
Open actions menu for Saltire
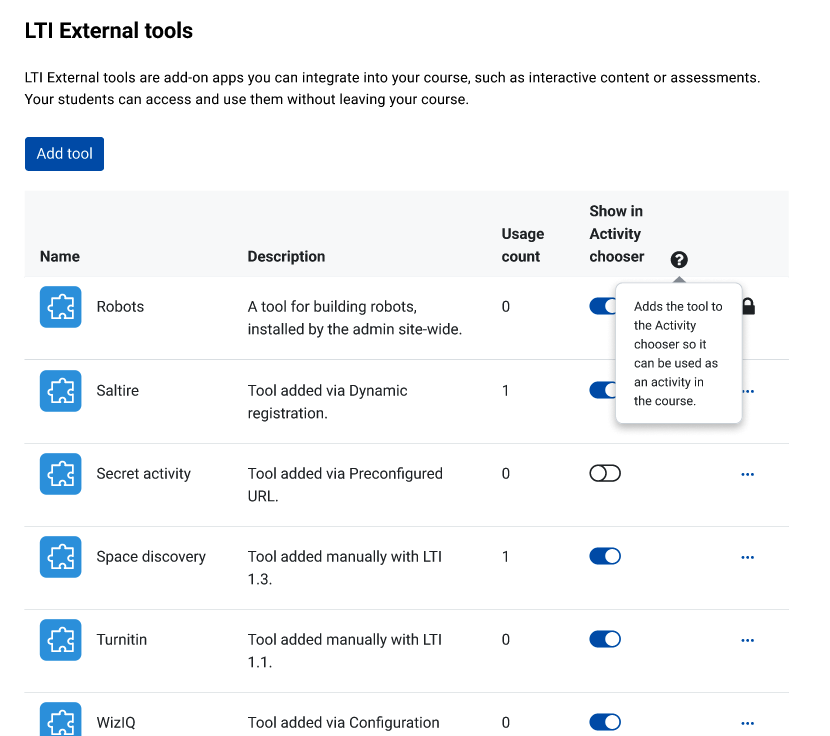(x=748, y=391)
